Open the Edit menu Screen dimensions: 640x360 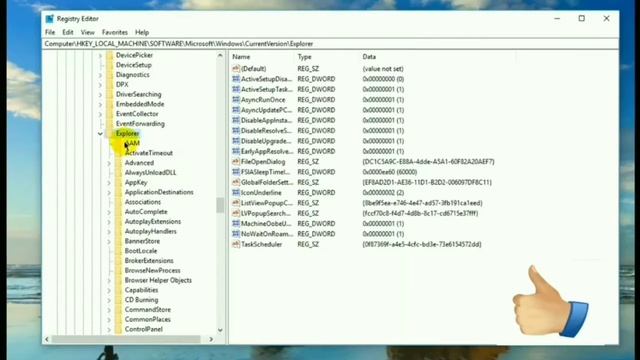[x=68, y=32]
